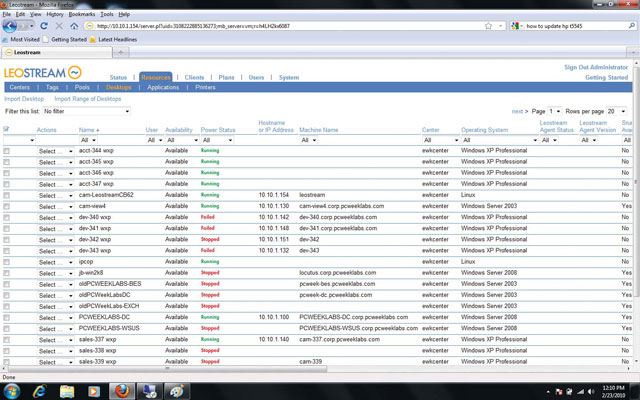
Task: Switch to the System tab
Action: tap(289, 77)
